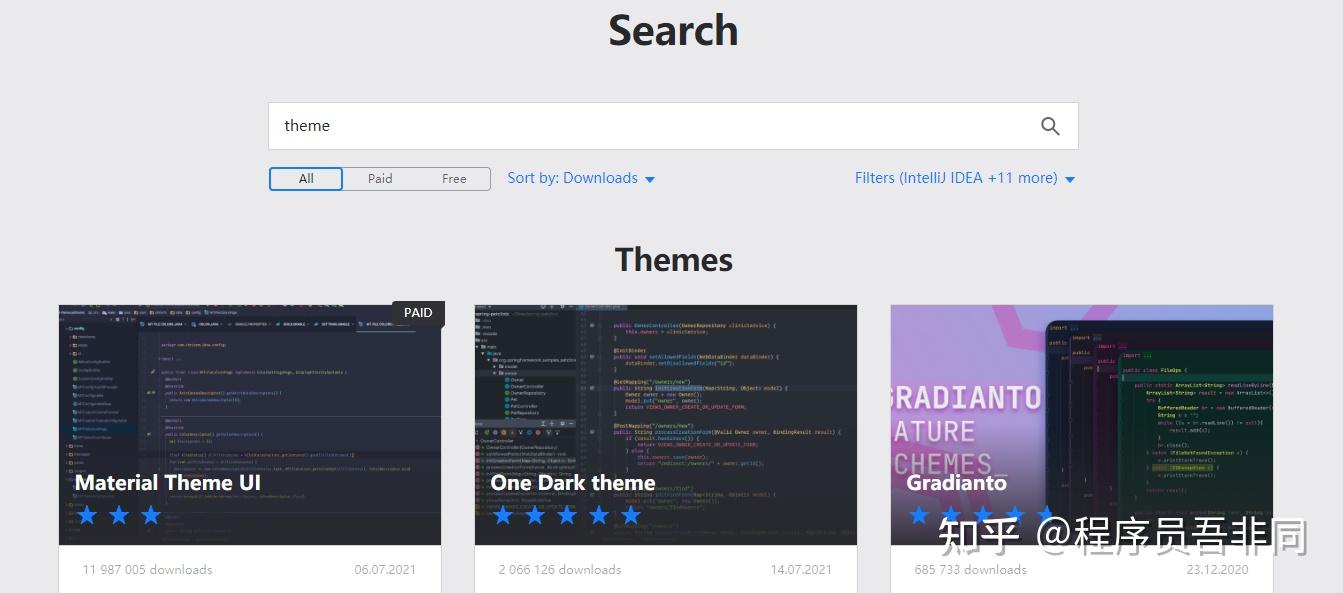Click the third star on Gradianto rating
The width and height of the screenshot is (1343, 593).
(981, 514)
